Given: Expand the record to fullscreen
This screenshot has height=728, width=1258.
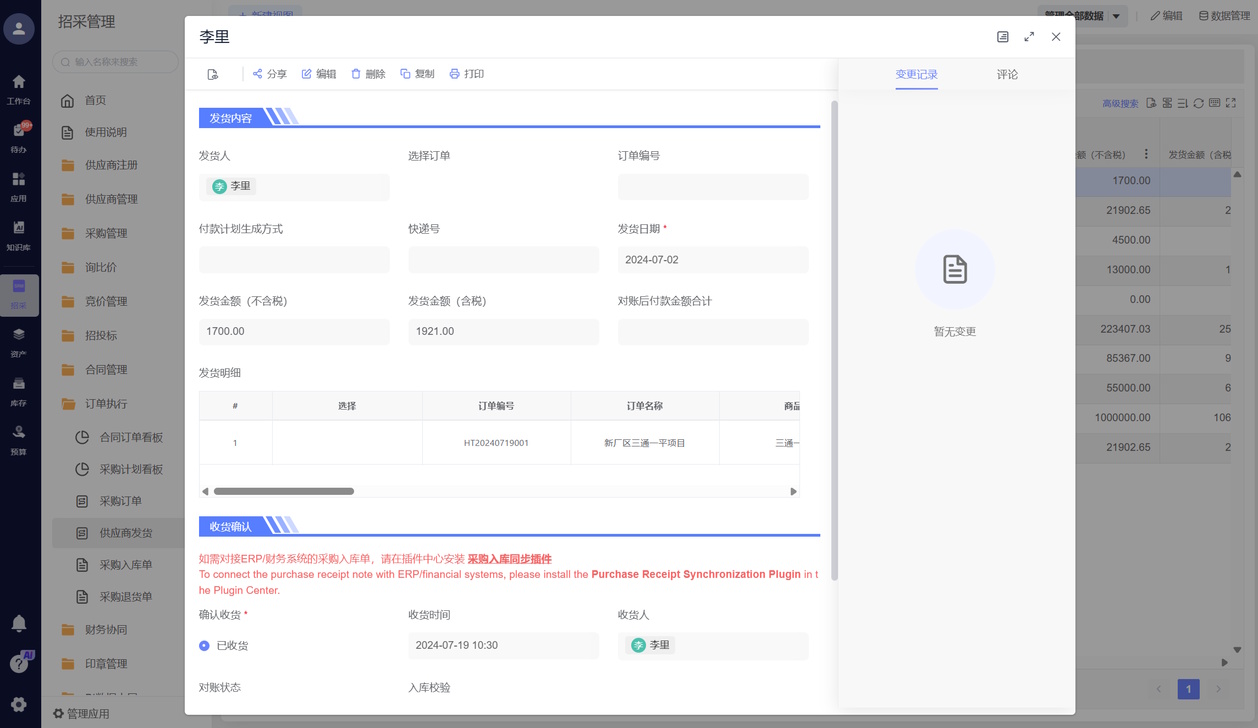Looking at the screenshot, I should (x=1029, y=37).
